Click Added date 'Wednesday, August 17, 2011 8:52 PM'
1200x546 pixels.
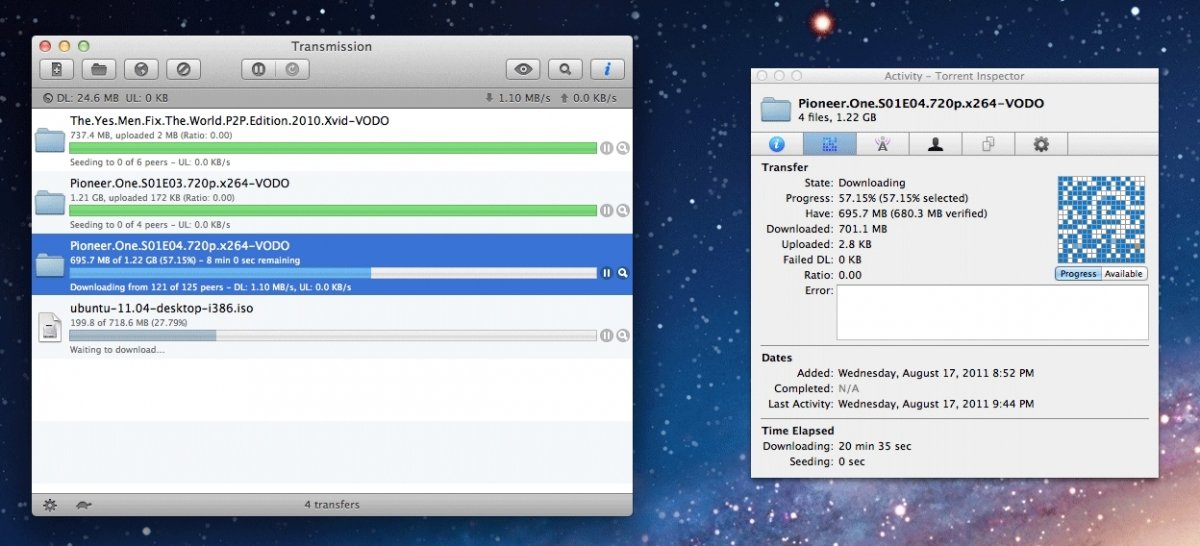click(936, 373)
